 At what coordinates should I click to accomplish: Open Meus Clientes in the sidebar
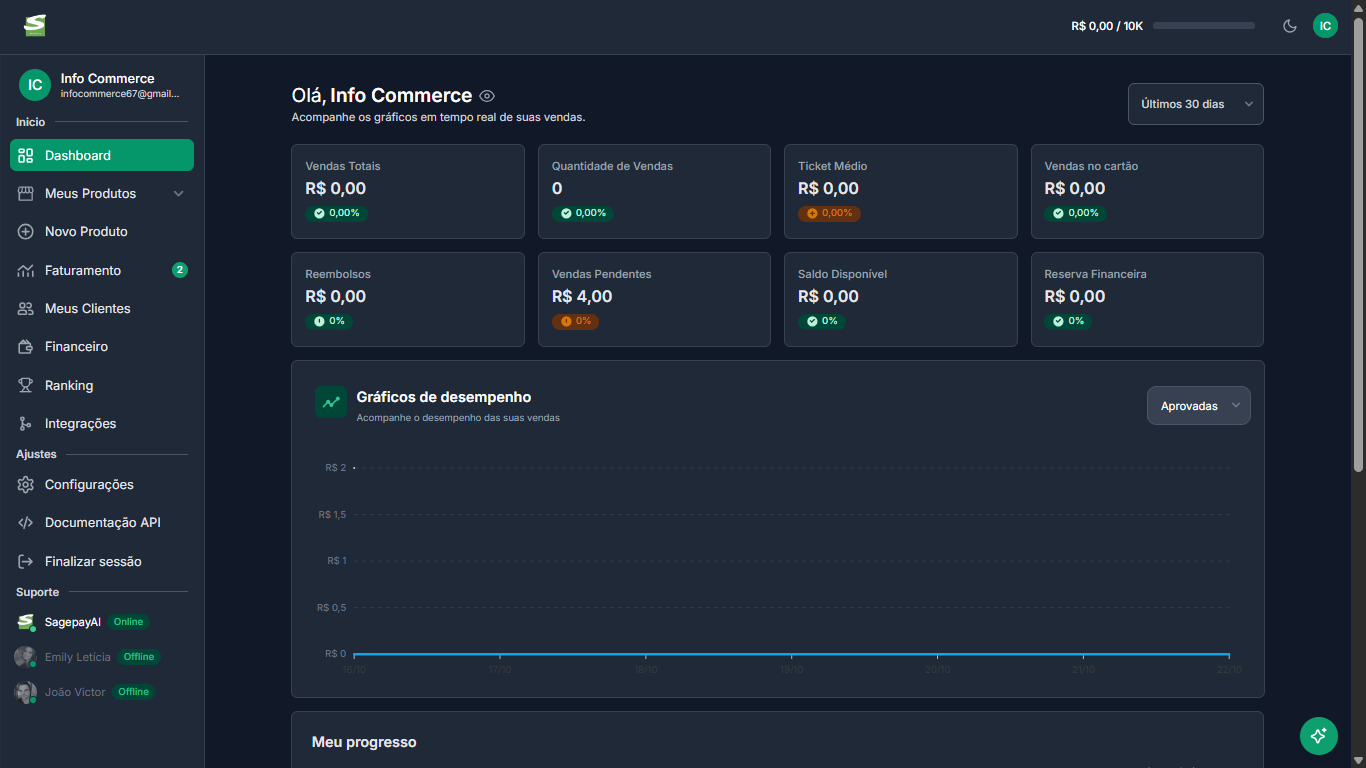88,309
